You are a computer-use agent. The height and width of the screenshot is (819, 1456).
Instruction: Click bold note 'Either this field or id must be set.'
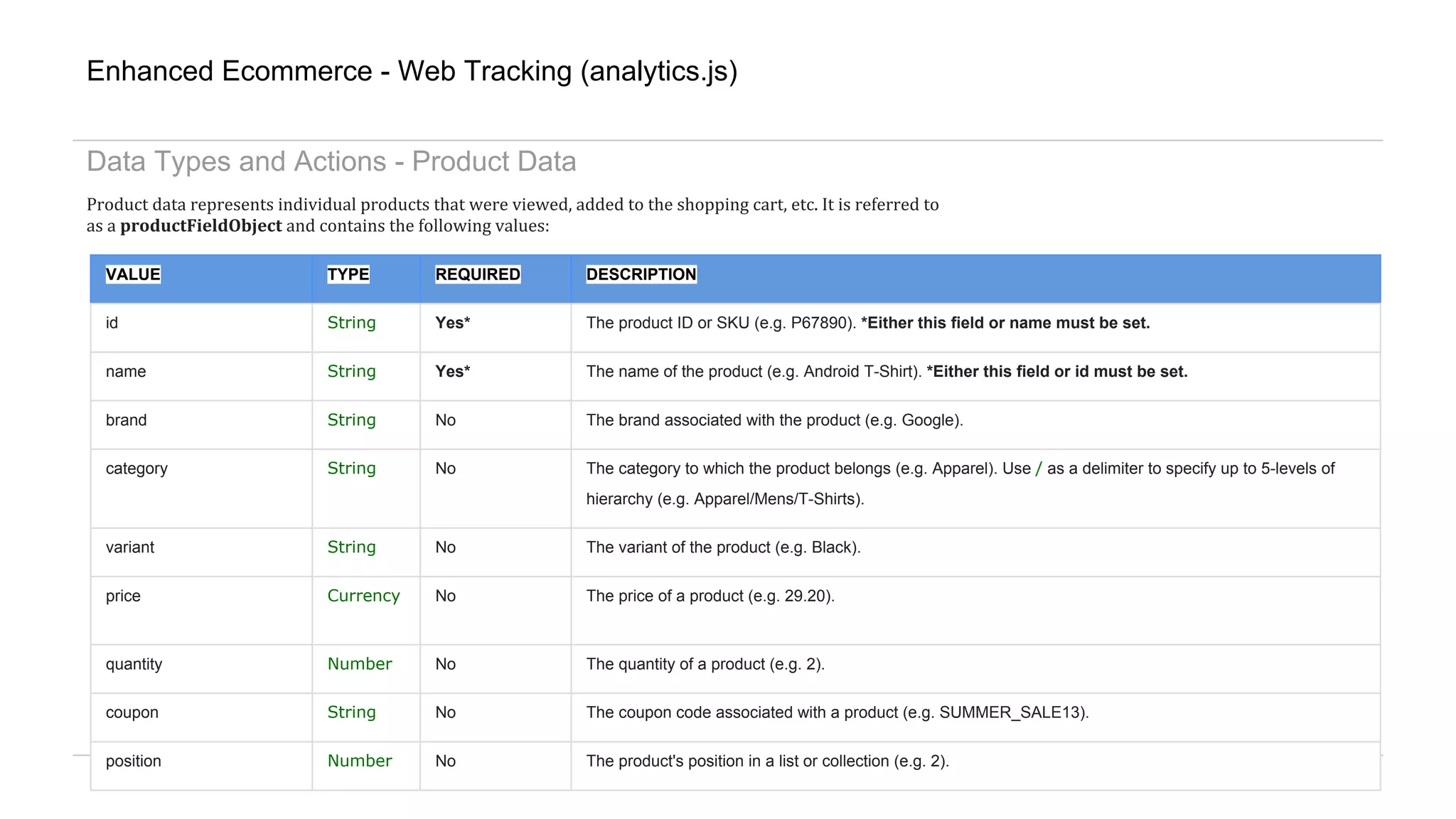[1060, 371]
